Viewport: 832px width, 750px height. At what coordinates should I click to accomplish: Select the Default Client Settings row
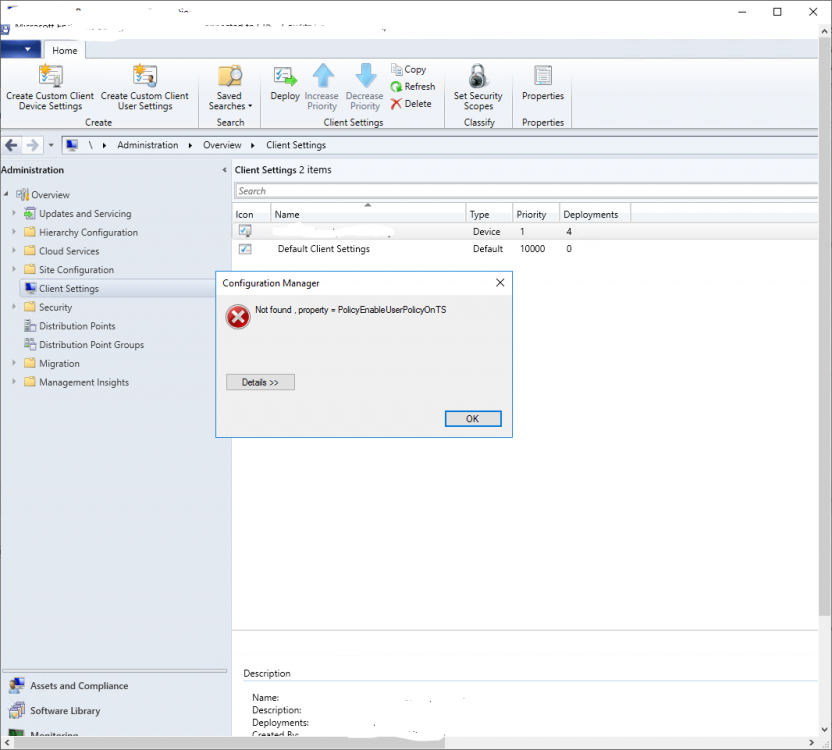pos(524,249)
